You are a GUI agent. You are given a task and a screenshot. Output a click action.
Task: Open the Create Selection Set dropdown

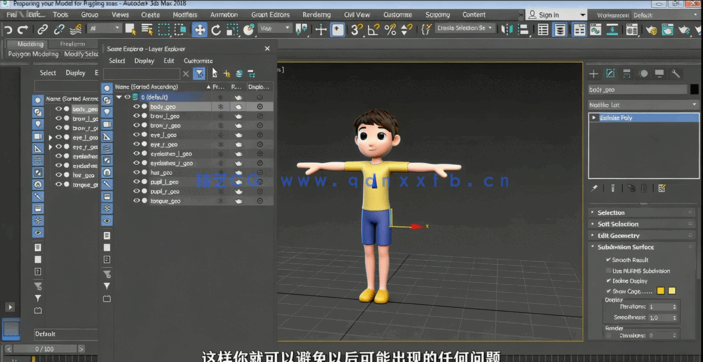click(465, 28)
